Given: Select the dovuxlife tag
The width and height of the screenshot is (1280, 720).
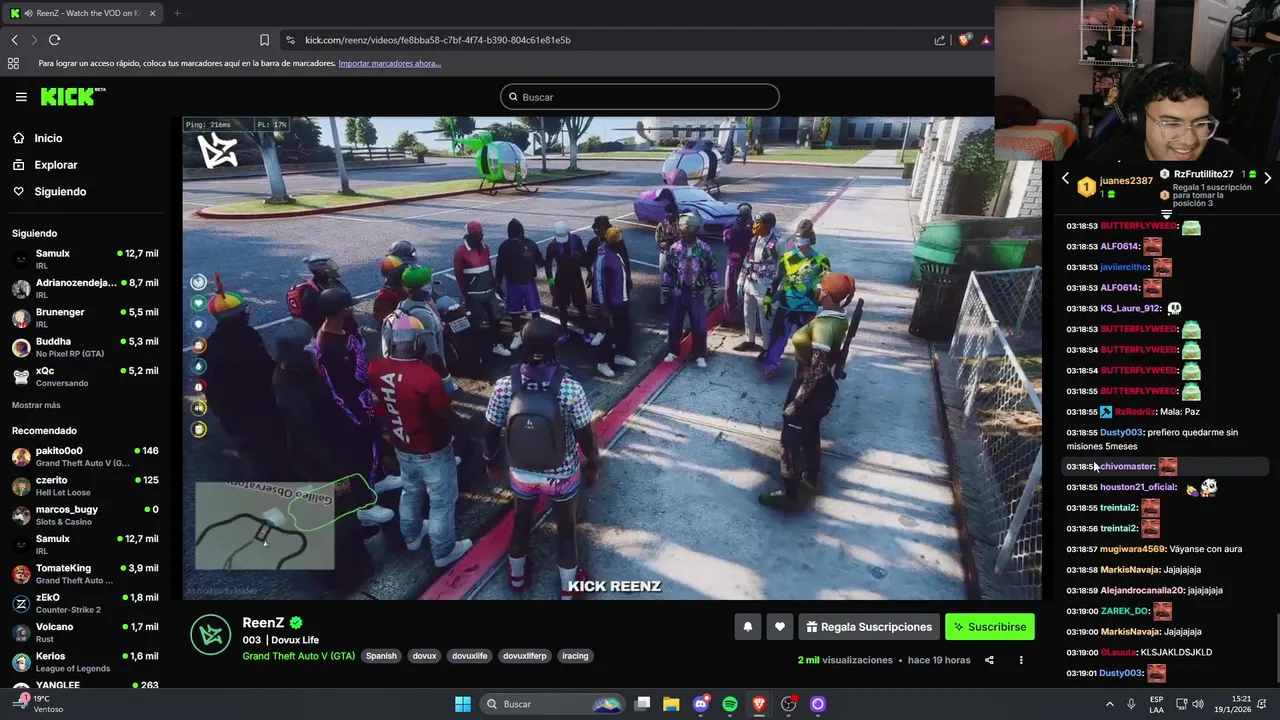Looking at the screenshot, I should 470,656.
